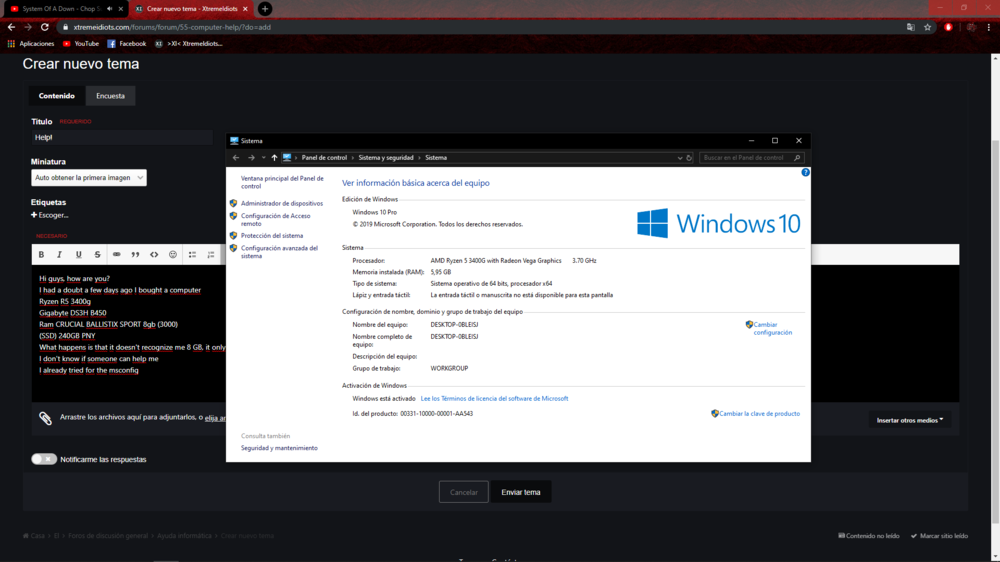Click the blue help icon in the Sistema window
This screenshot has height=562, width=1000.
point(805,172)
